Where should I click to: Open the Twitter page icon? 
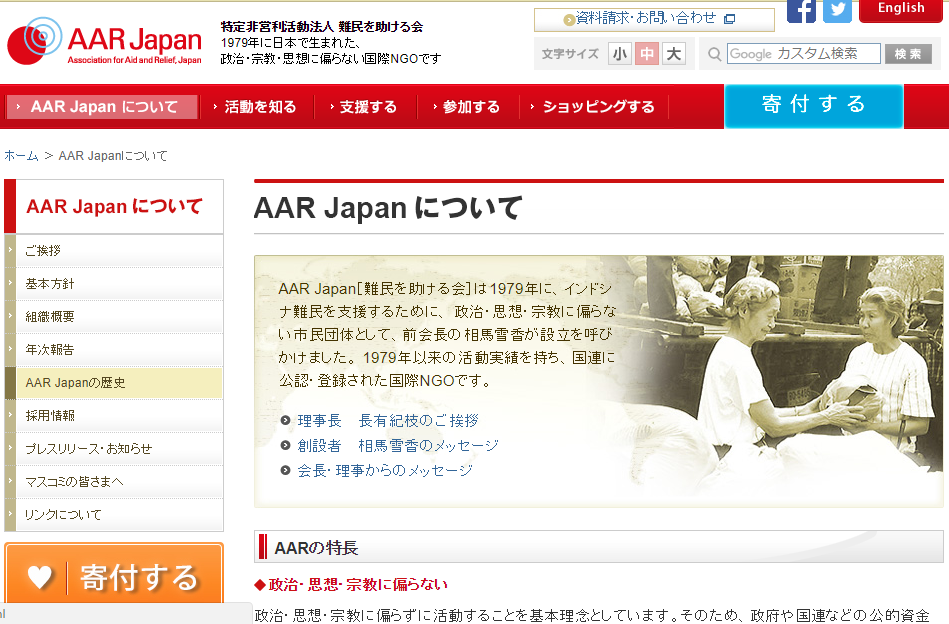pos(837,11)
